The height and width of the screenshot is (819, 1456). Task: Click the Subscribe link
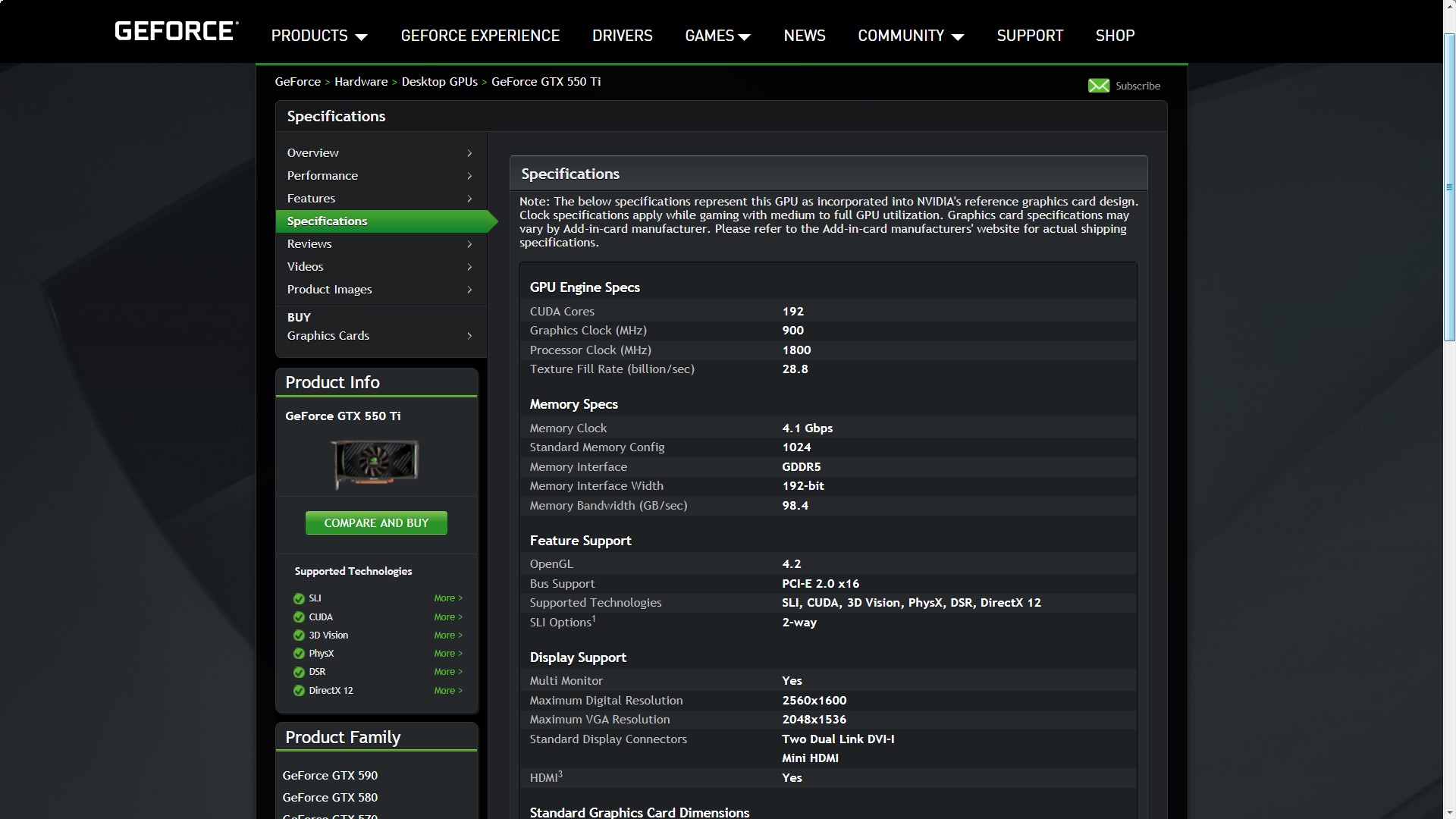[x=1137, y=86]
